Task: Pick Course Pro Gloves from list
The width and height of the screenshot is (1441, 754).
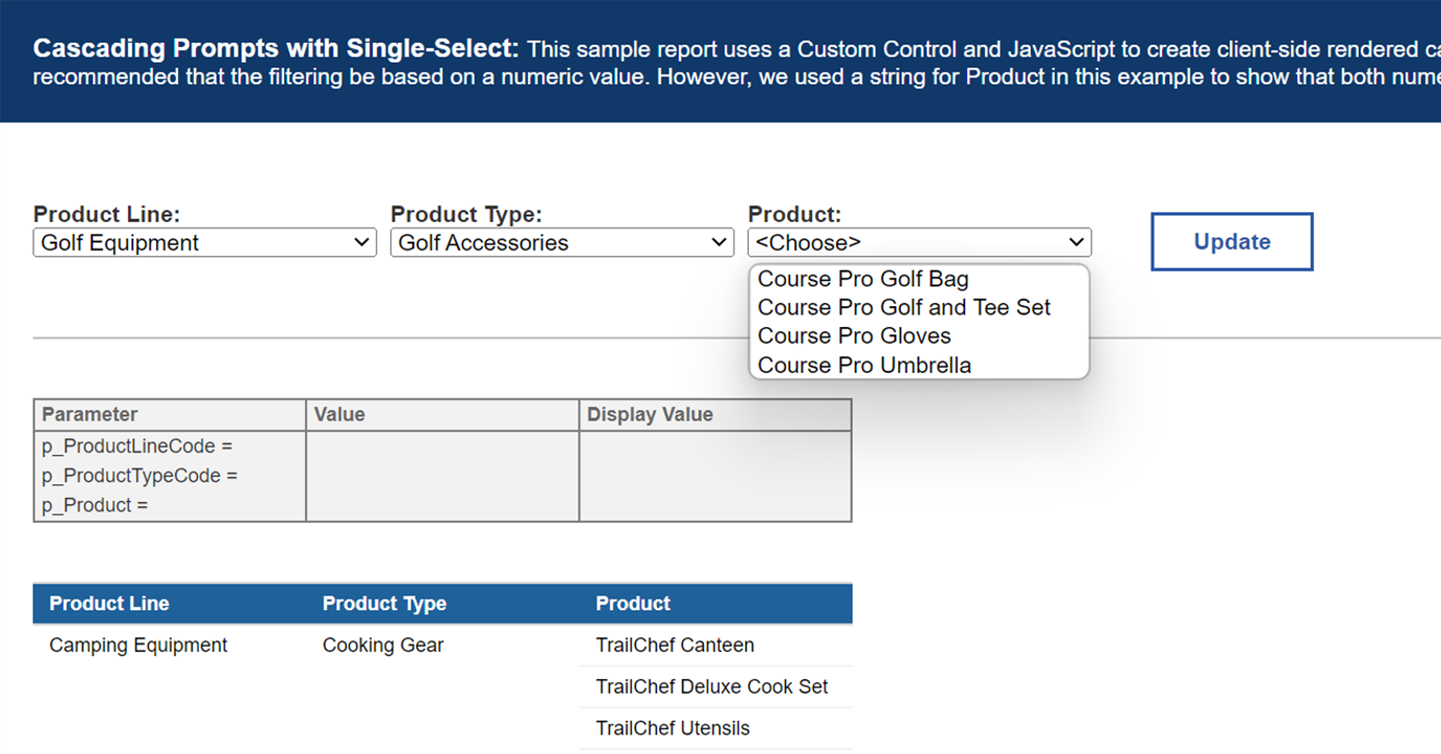Action: (854, 336)
